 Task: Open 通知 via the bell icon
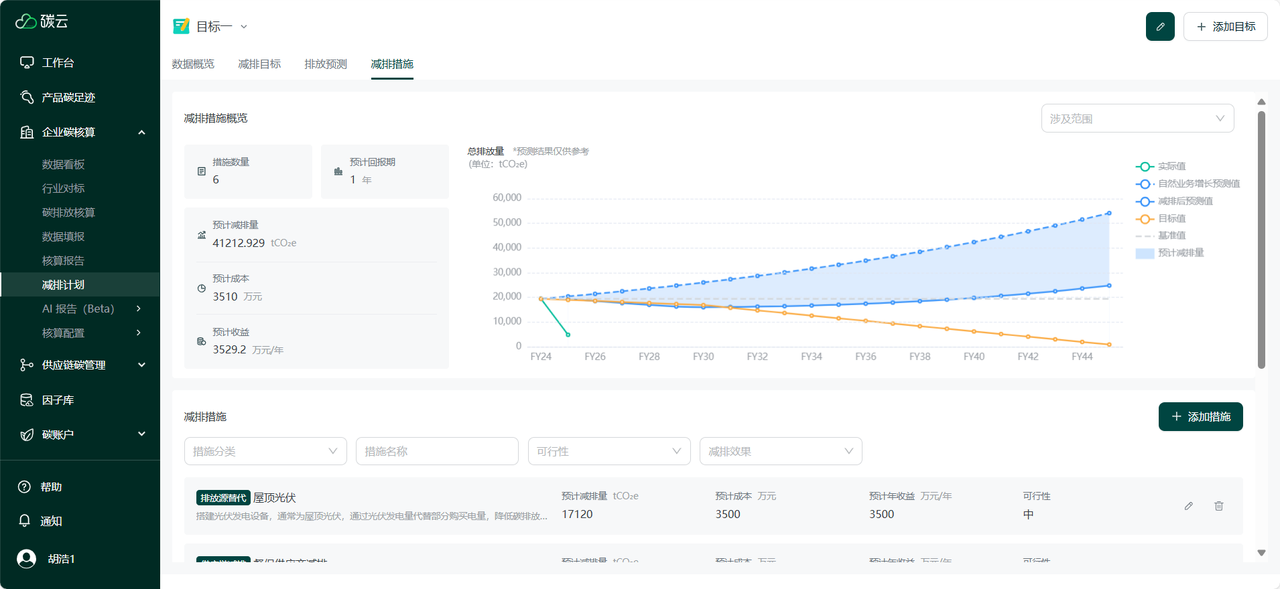pos(25,521)
